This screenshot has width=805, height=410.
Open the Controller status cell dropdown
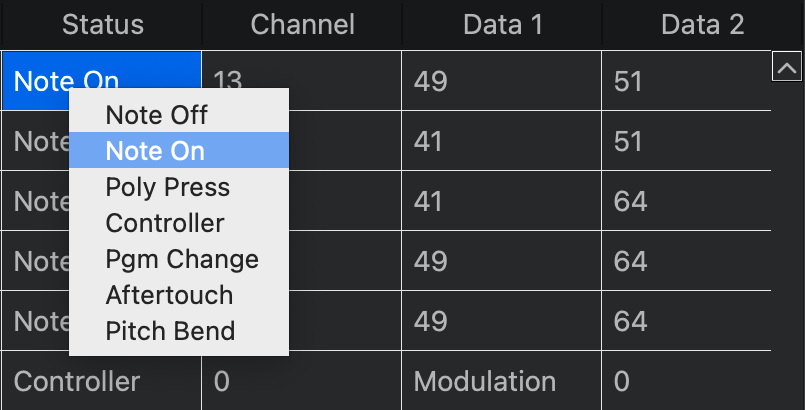pos(77,381)
